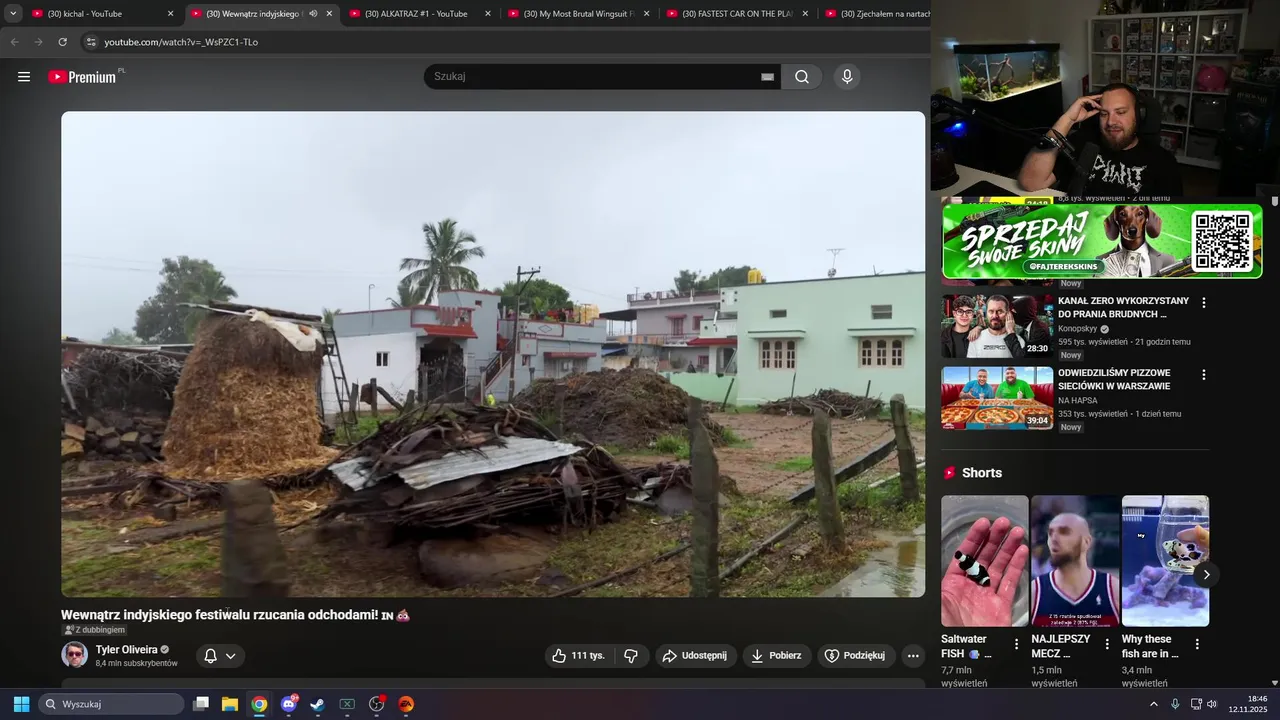
Task: Open Konopskyy channel link
Action: [x=1078, y=328]
